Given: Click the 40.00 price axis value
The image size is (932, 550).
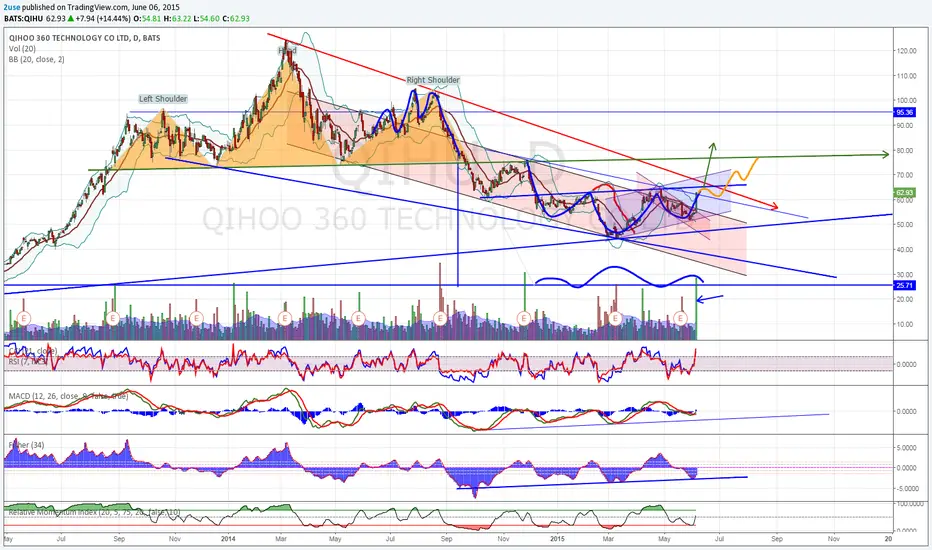Looking at the screenshot, I should [x=906, y=250].
